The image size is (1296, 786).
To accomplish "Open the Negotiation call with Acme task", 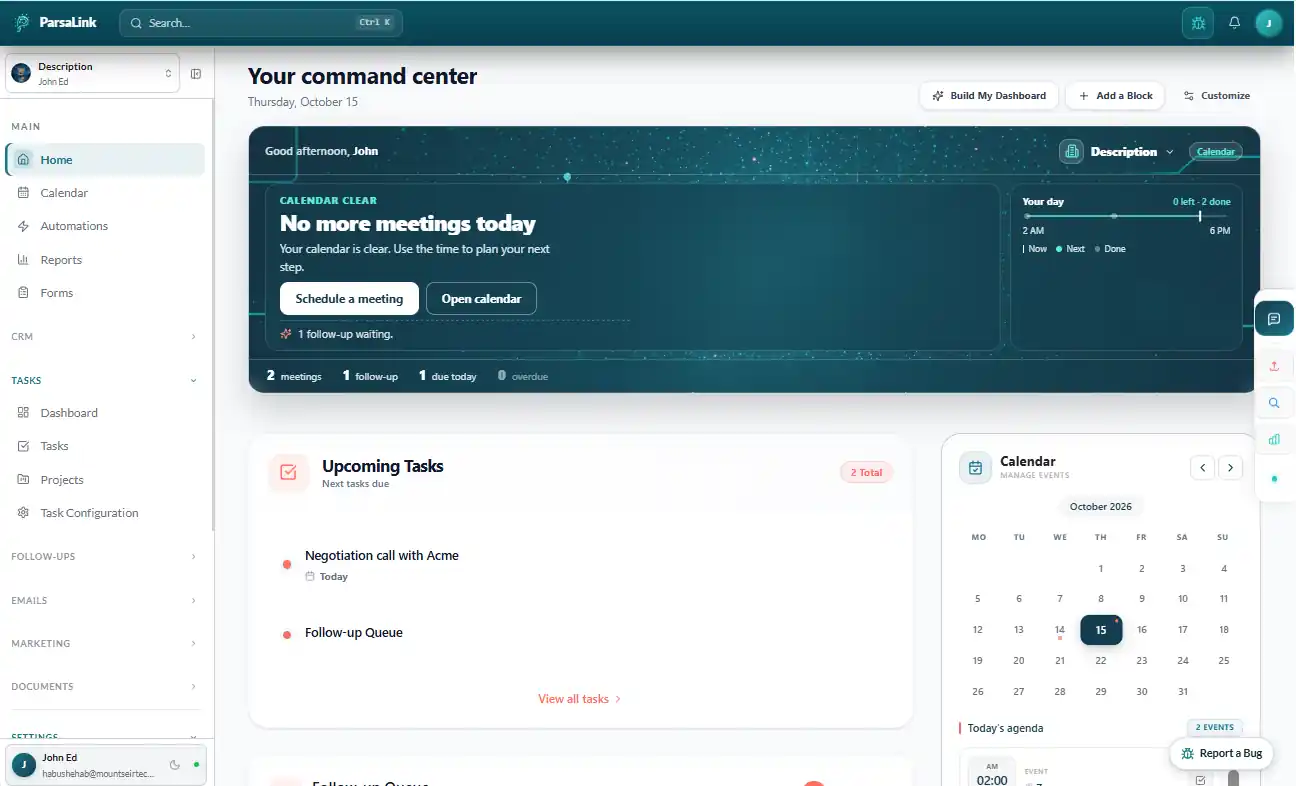I will (382, 556).
